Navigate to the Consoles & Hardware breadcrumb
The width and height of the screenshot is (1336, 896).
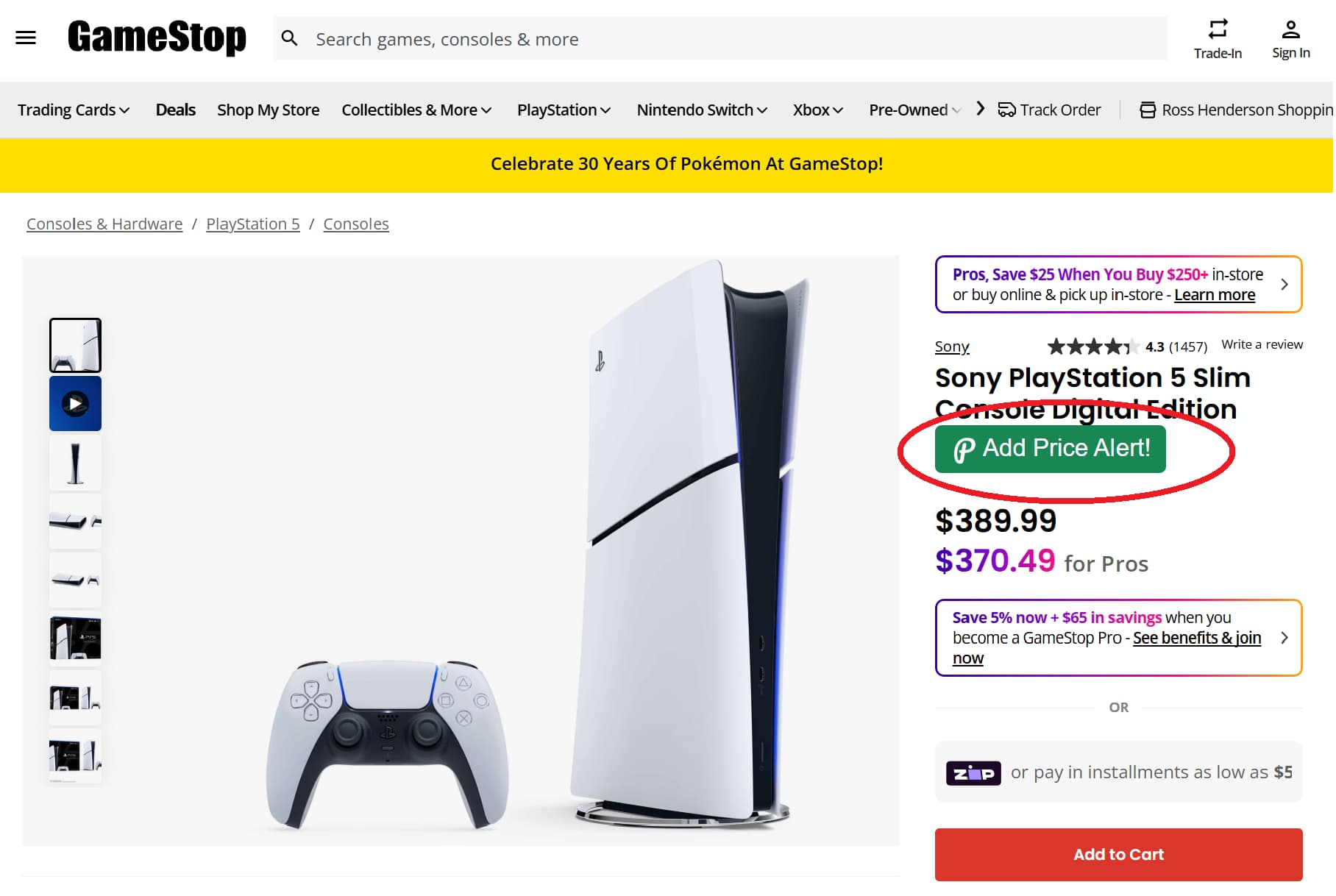(104, 224)
